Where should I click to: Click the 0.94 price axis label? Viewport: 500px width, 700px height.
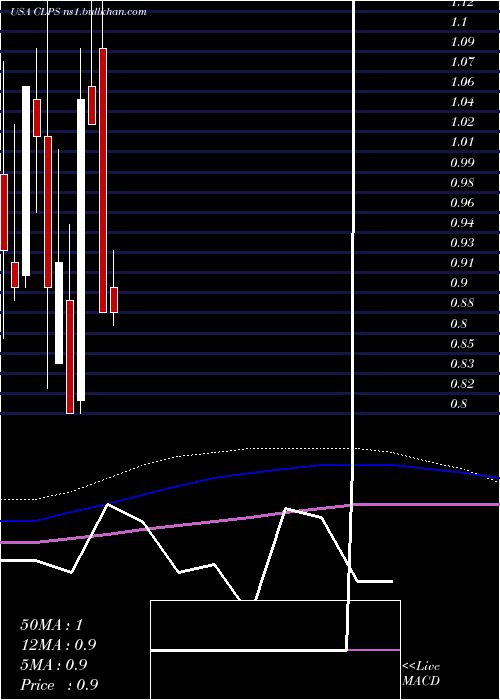tap(462, 223)
